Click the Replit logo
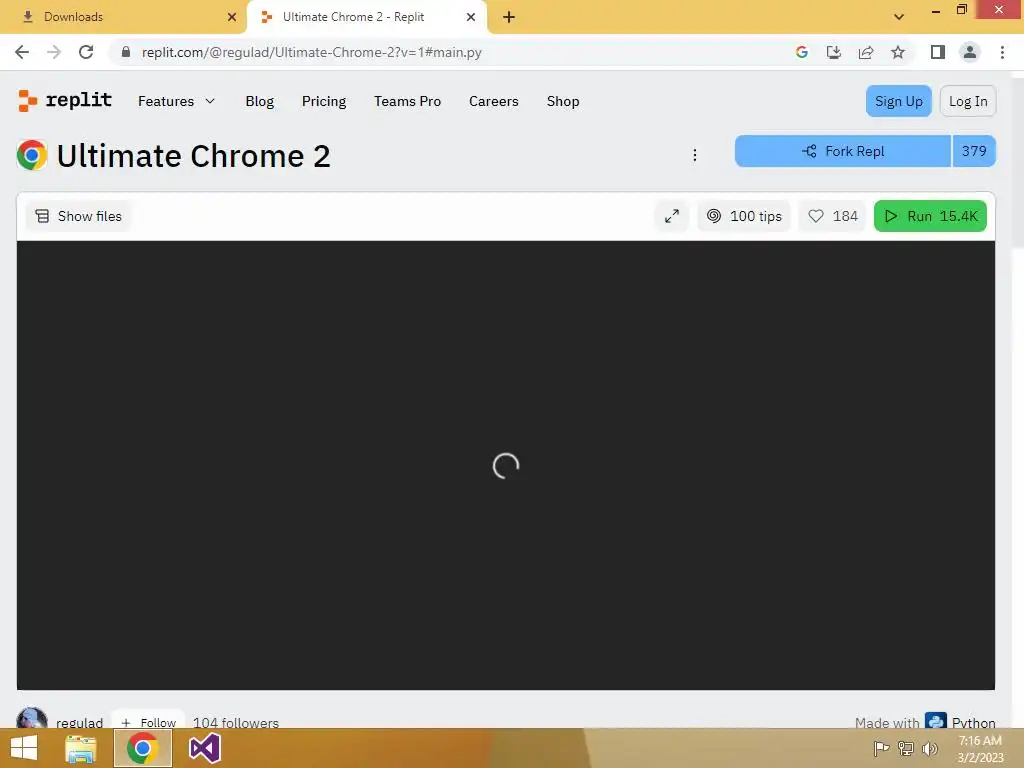Screen dimensions: 1024x768 pyautogui.click(x=65, y=101)
